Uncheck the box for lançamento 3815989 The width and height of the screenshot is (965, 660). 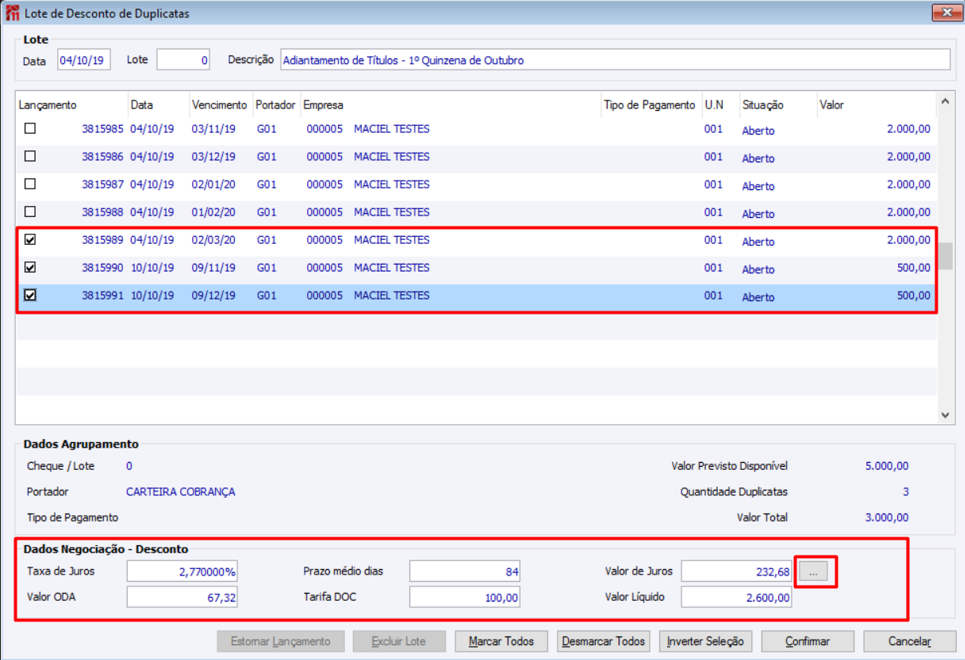point(30,240)
